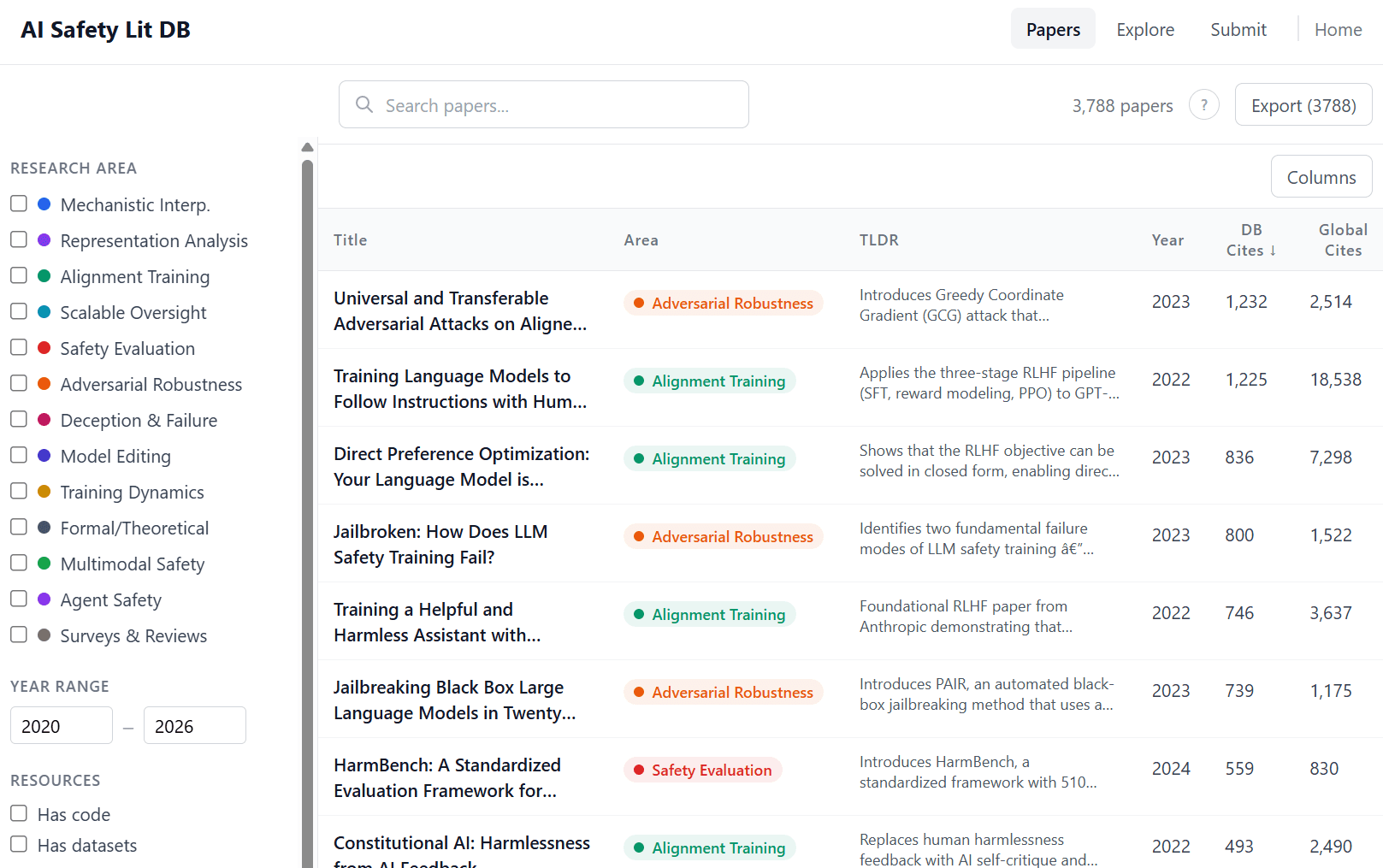This screenshot has width=1383, height=868.
Task: Click the DB Cites sort arrow
Action: point(1273,251)
